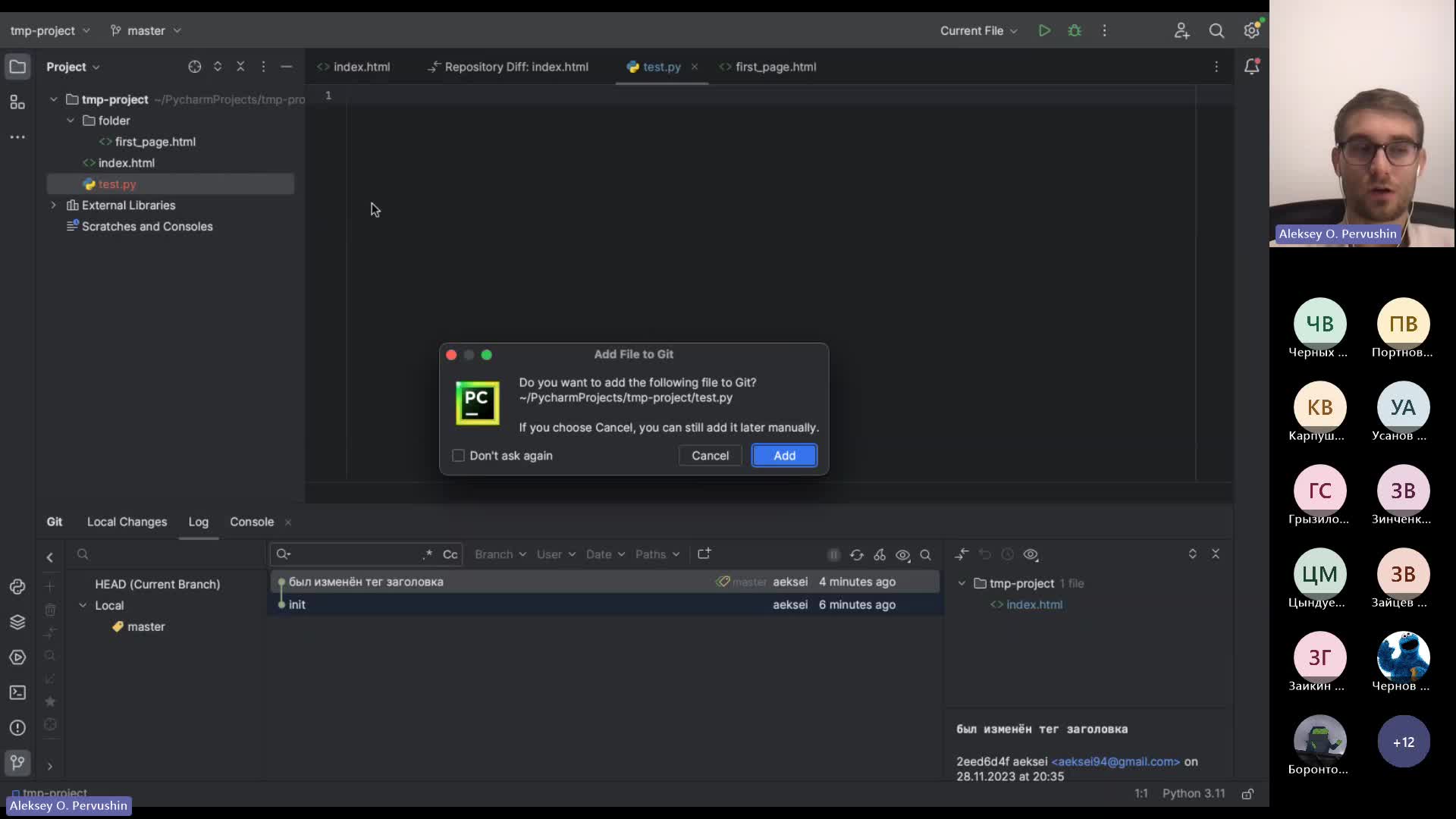Open Python Packages tool window icon
This screenshot has height=819, width=1456.
(x=17, y=622)
